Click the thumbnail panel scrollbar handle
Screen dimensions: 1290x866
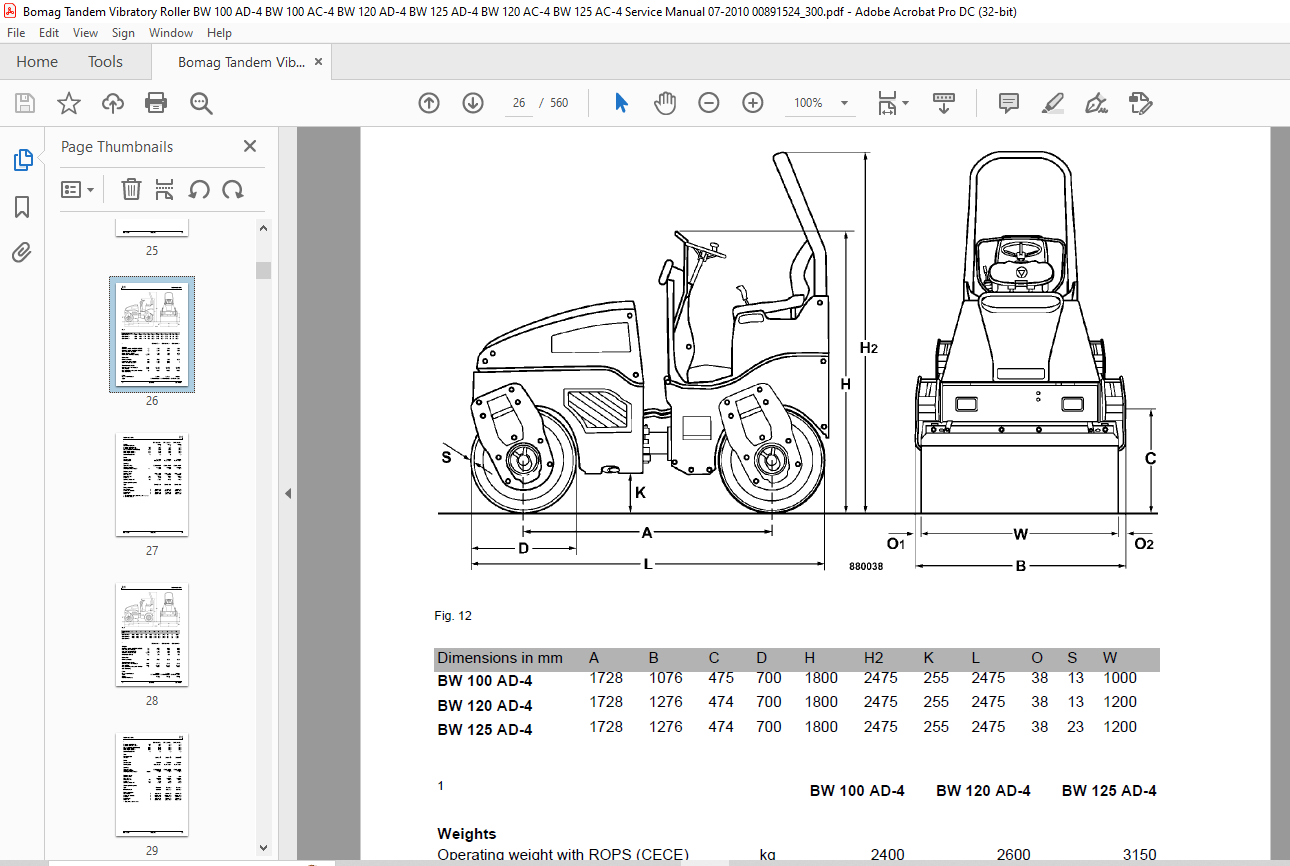pos(264,270)
